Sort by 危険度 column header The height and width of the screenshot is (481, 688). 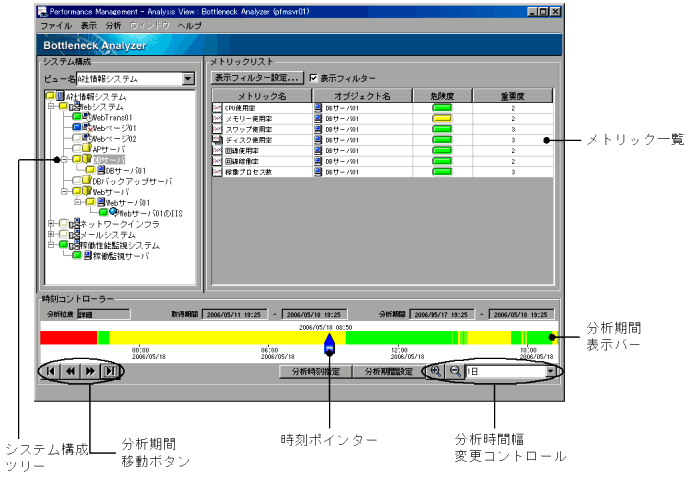(x=442, y=96)
